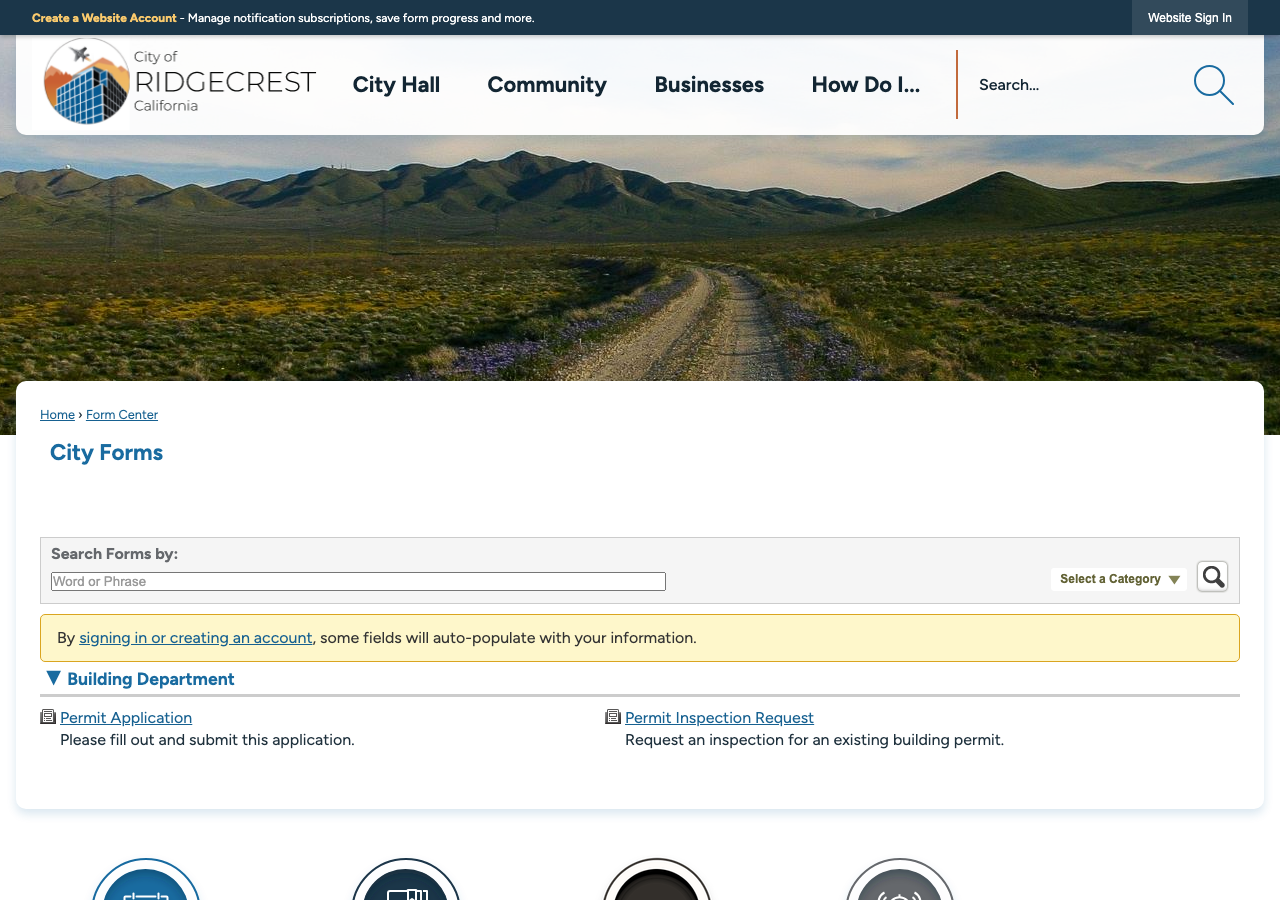The image size is (1280, 900).
Task: Click the Create a Website Account link
Action: point(104,18)
